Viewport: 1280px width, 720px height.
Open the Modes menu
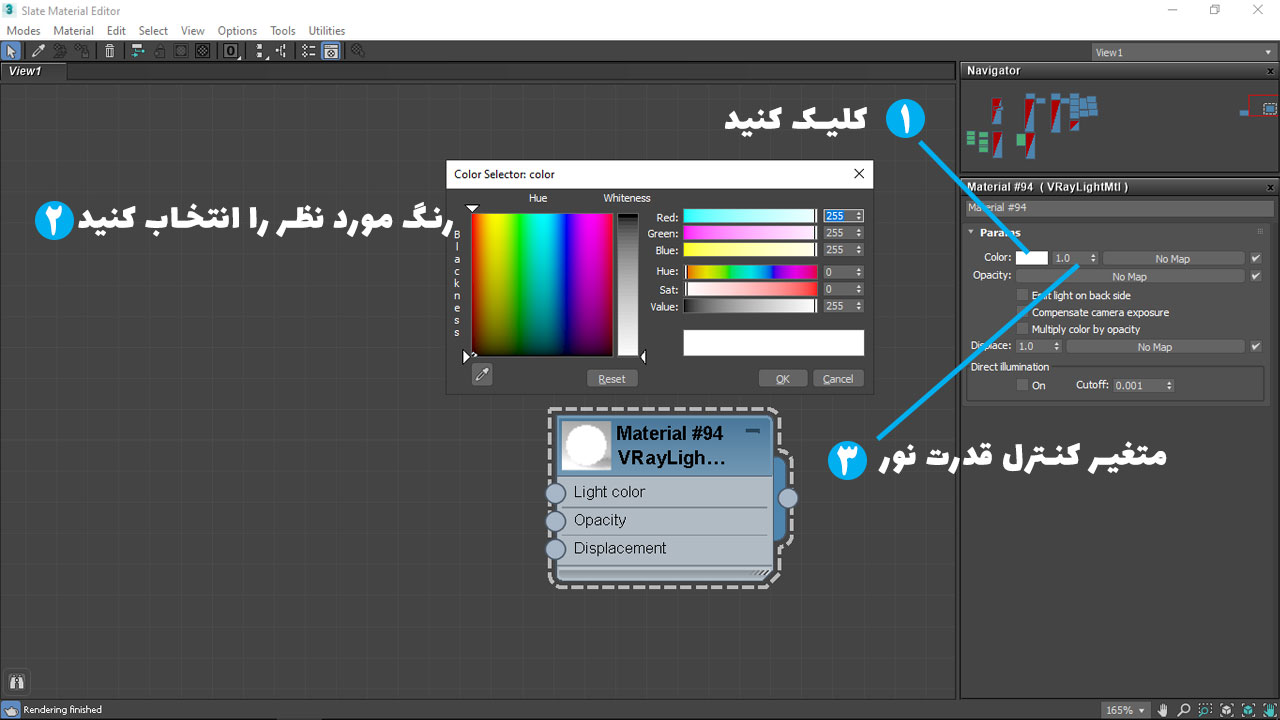tap(23, 31)
